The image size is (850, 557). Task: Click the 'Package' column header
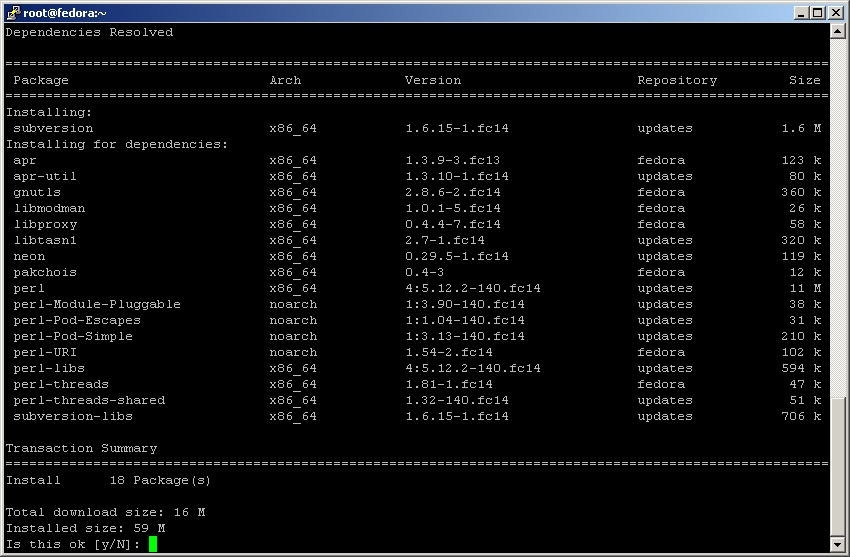point(41,80)
